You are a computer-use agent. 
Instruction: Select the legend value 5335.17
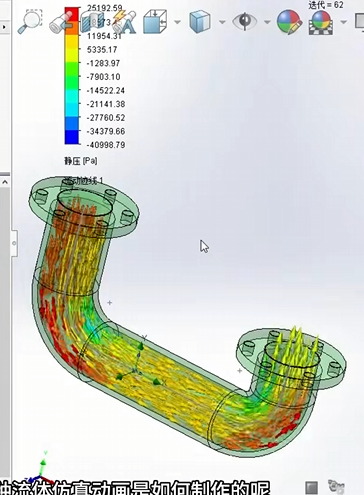pyautogui.click(x=102, y=50)
